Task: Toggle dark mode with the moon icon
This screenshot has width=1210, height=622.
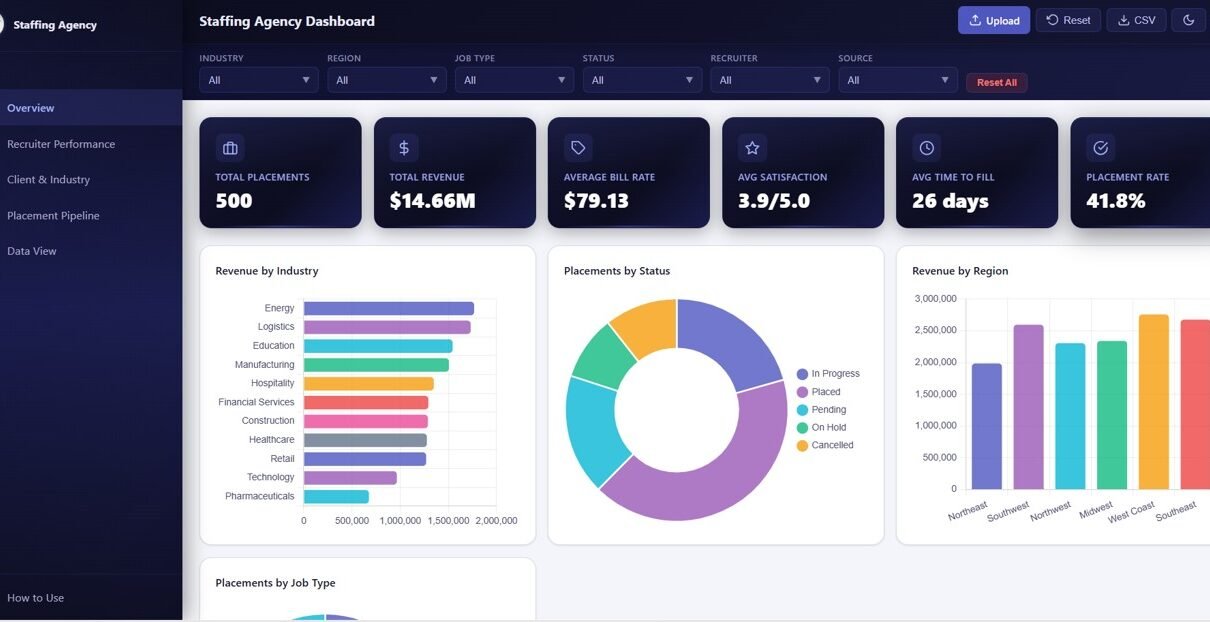Action: [1188, 20]
